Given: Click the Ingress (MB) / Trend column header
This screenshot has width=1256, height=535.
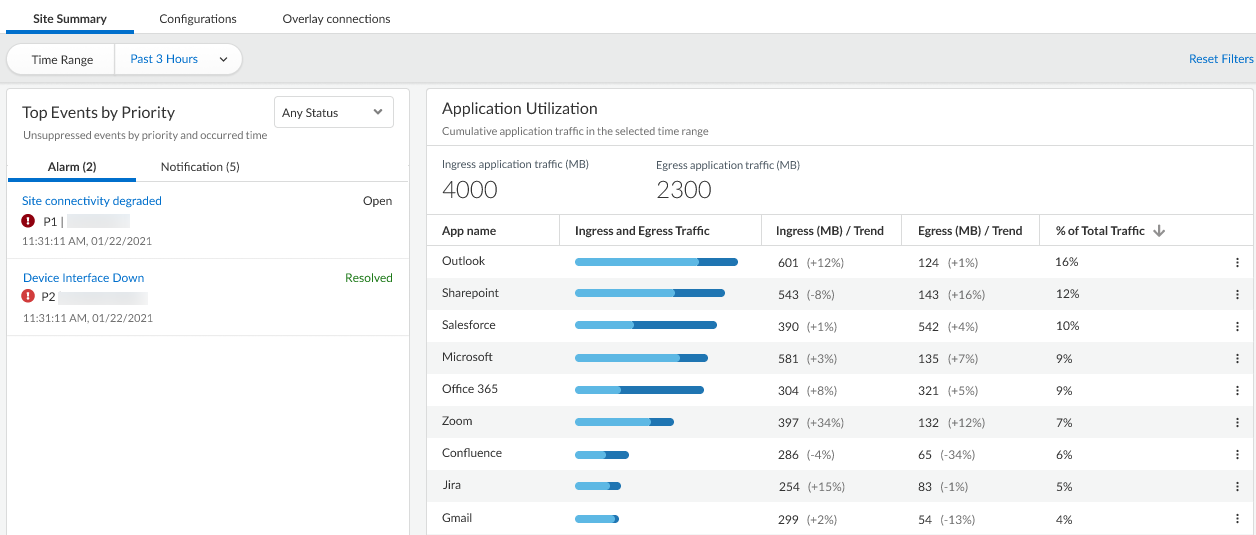Looking at the screenshot, I should click(829, 231).
